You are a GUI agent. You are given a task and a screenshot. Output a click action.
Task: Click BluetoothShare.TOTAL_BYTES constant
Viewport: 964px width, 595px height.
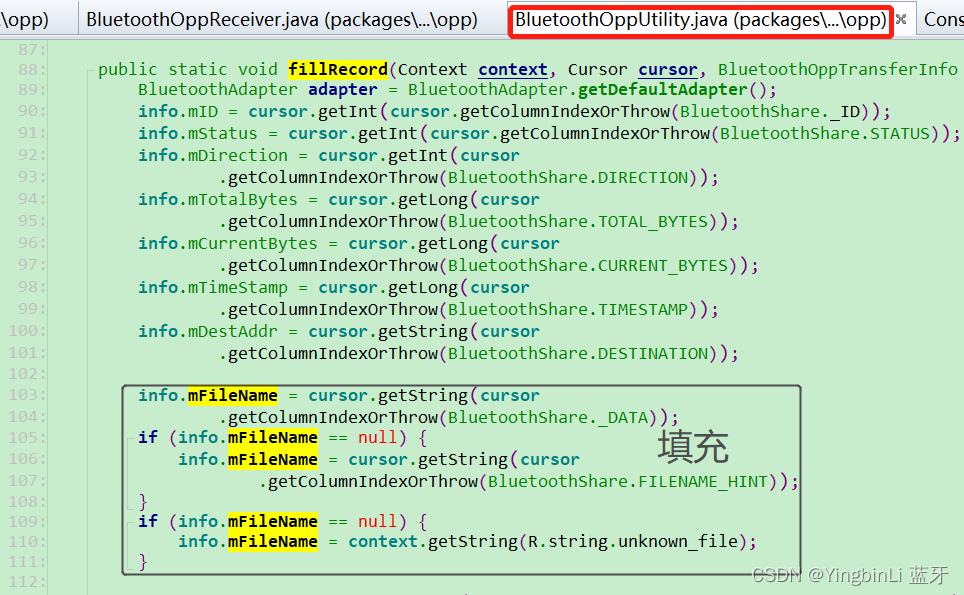tap(577, 222)
